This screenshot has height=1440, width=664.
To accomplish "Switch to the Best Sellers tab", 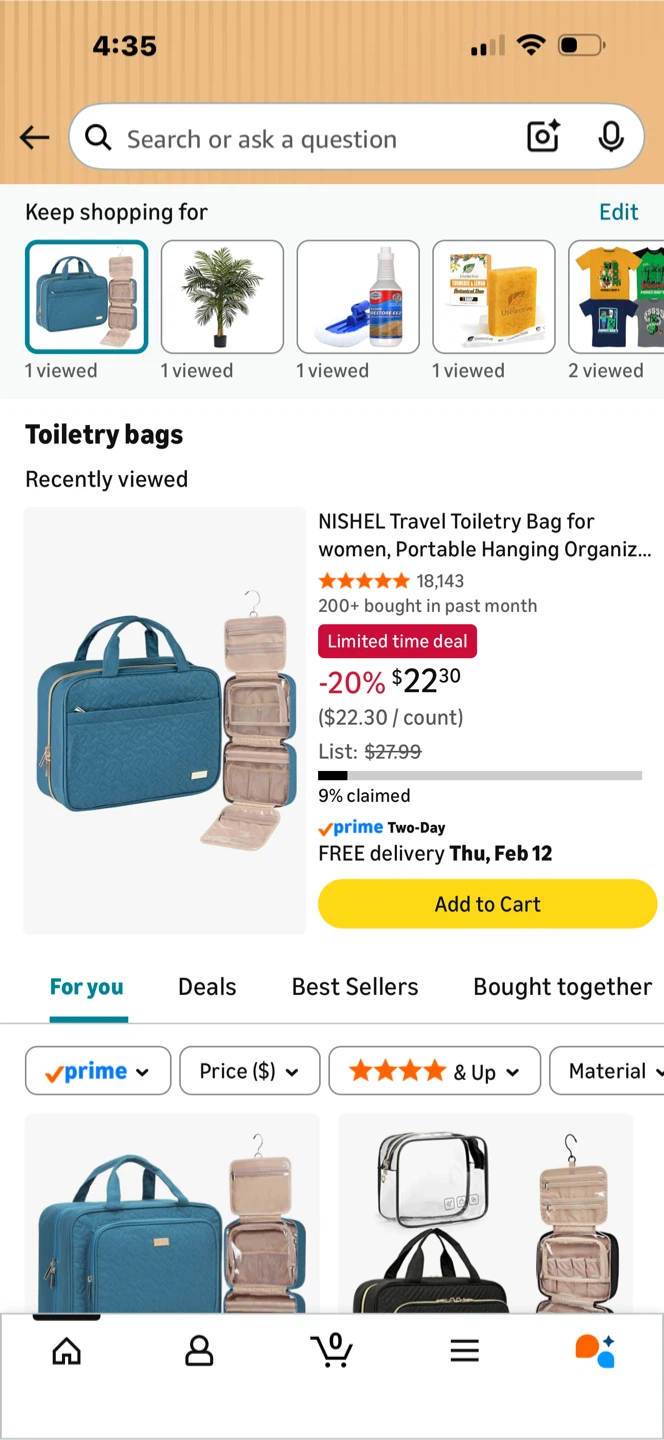I will coord(355,987).
